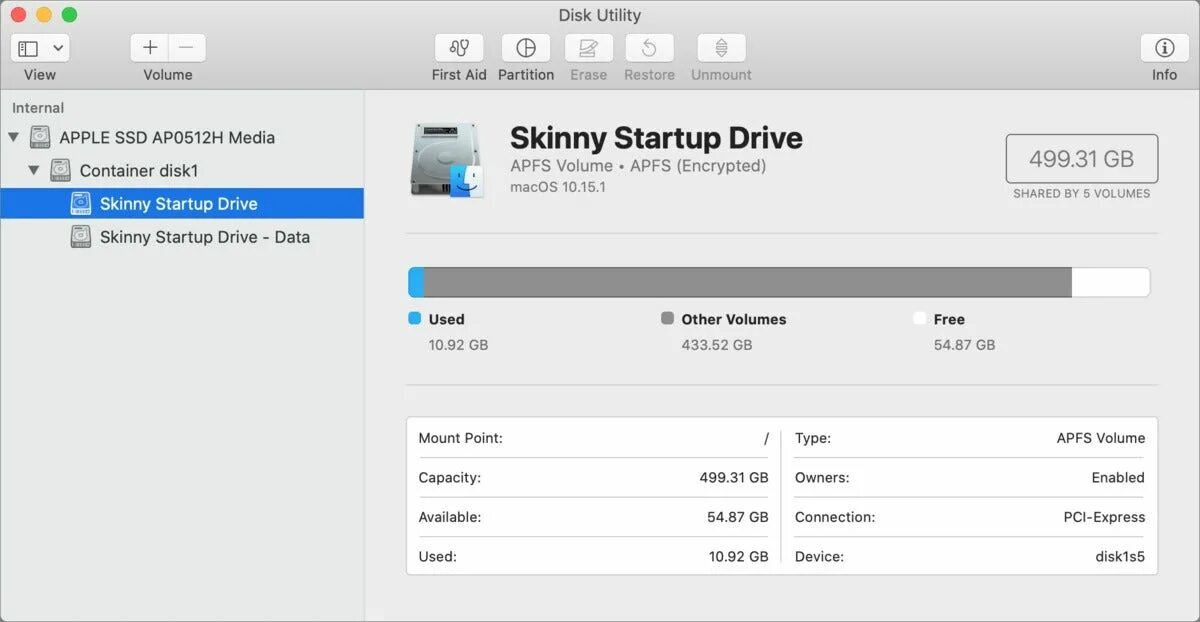Viewport: 1200px width, 622px height.
Task: Click the macOS 10.15.1 version text
Action: pos(558,186)
